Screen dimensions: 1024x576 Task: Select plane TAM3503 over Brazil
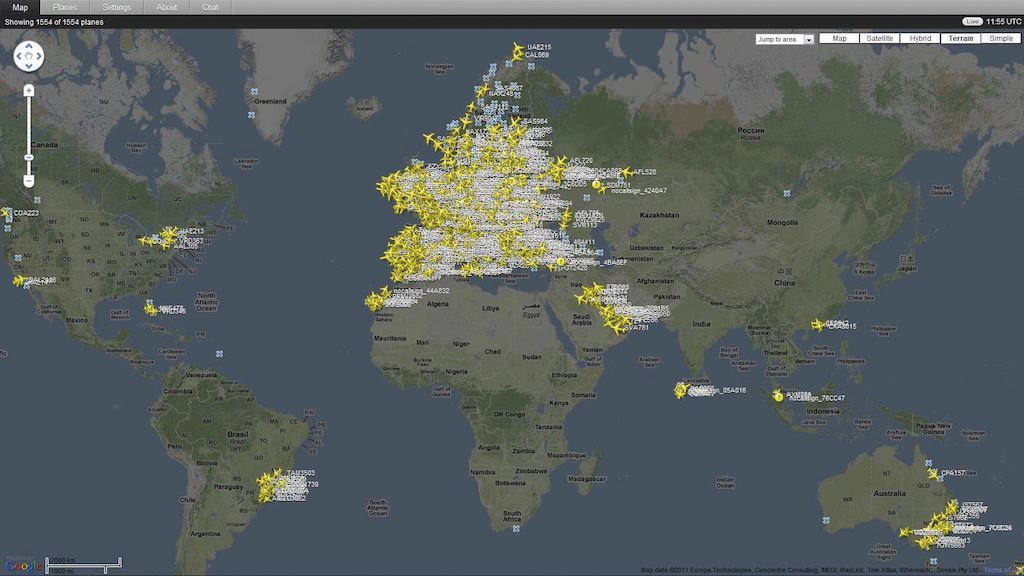pos(277,473)
